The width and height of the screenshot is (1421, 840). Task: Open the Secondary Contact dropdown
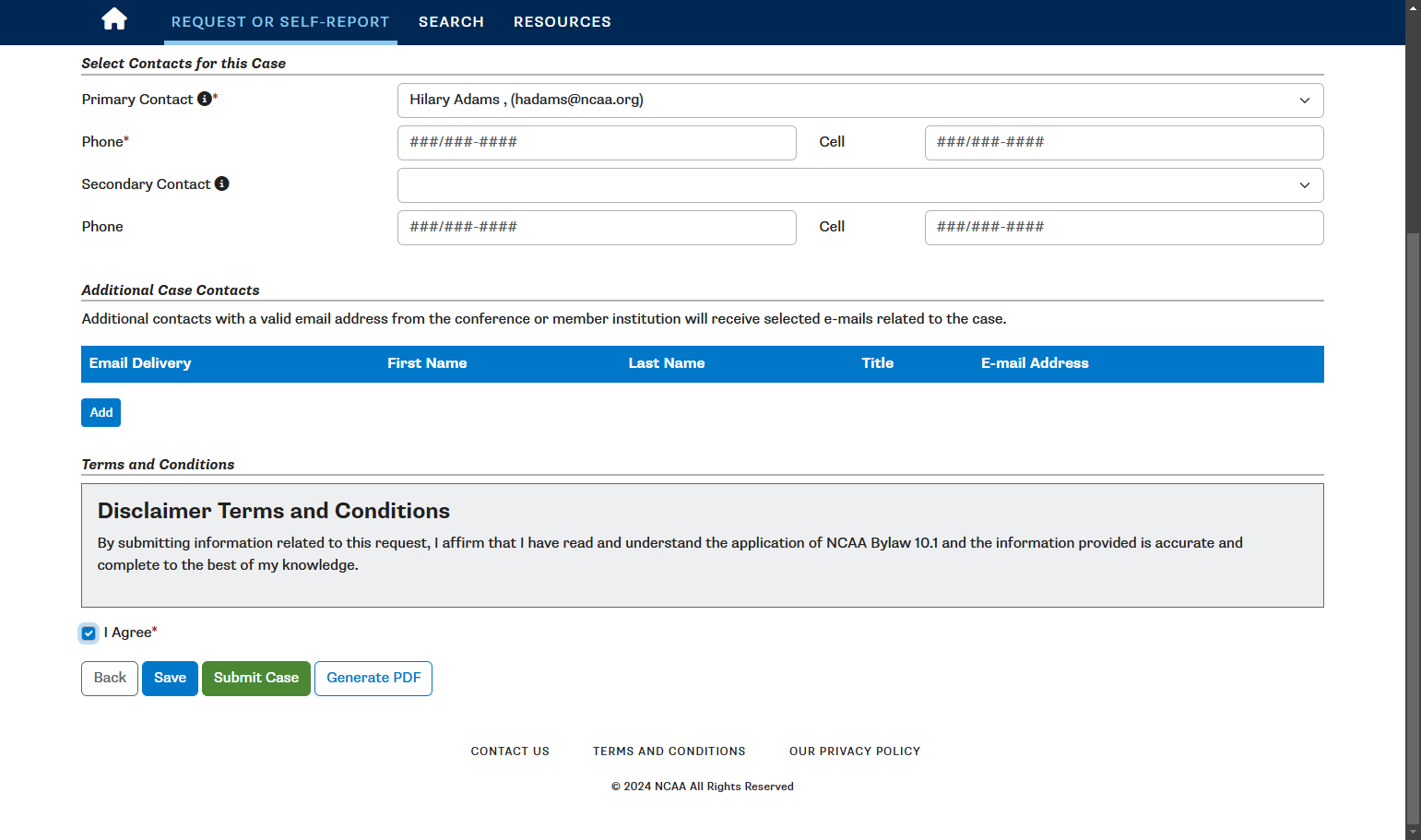pos(860,185)
